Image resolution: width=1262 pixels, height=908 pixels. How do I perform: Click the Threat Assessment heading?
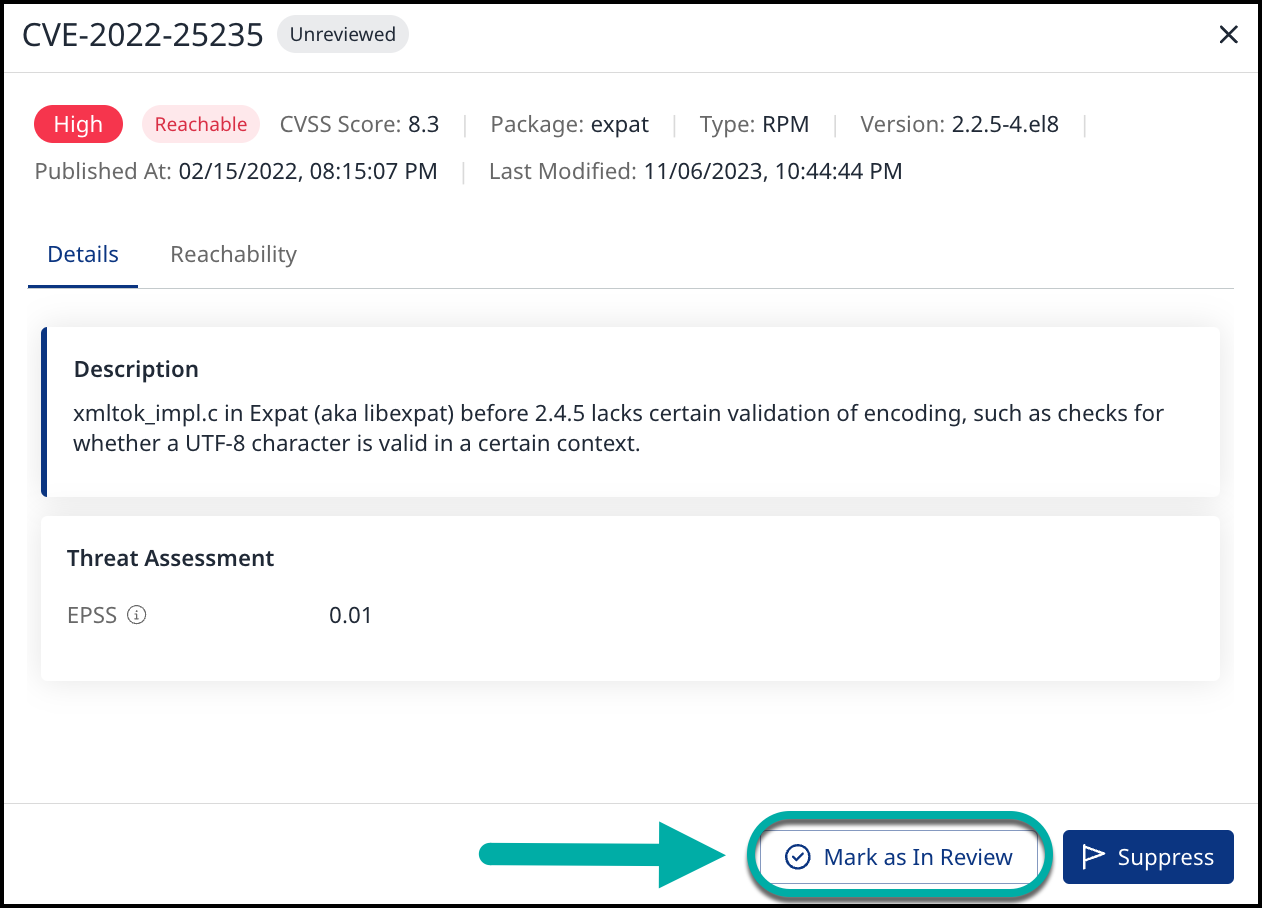[x=170, y=558]
